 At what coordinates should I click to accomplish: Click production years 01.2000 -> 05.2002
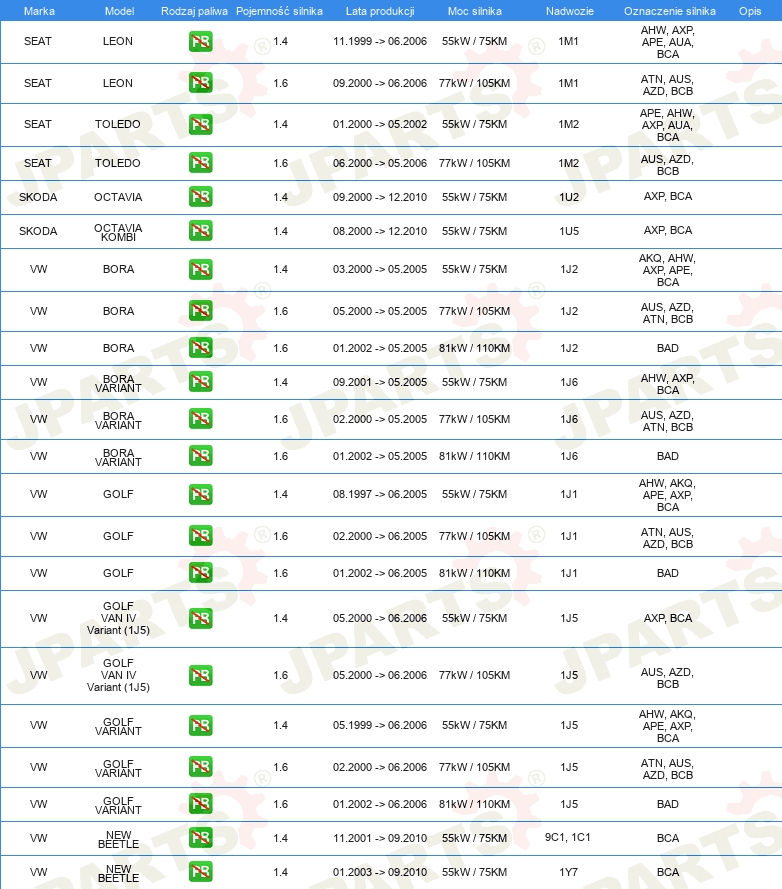(380, 124)
